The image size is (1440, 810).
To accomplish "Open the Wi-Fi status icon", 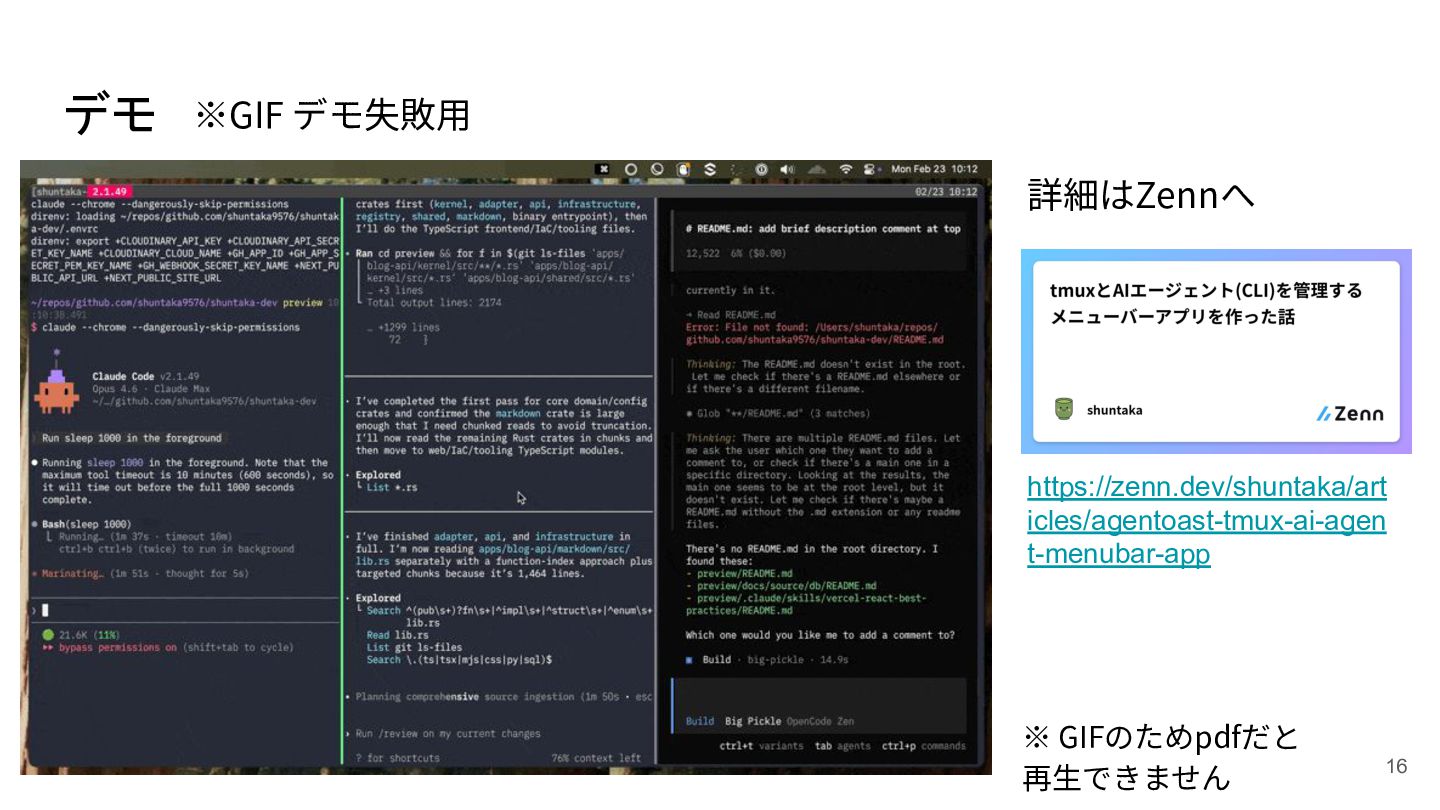I will [x=846, y=169].
